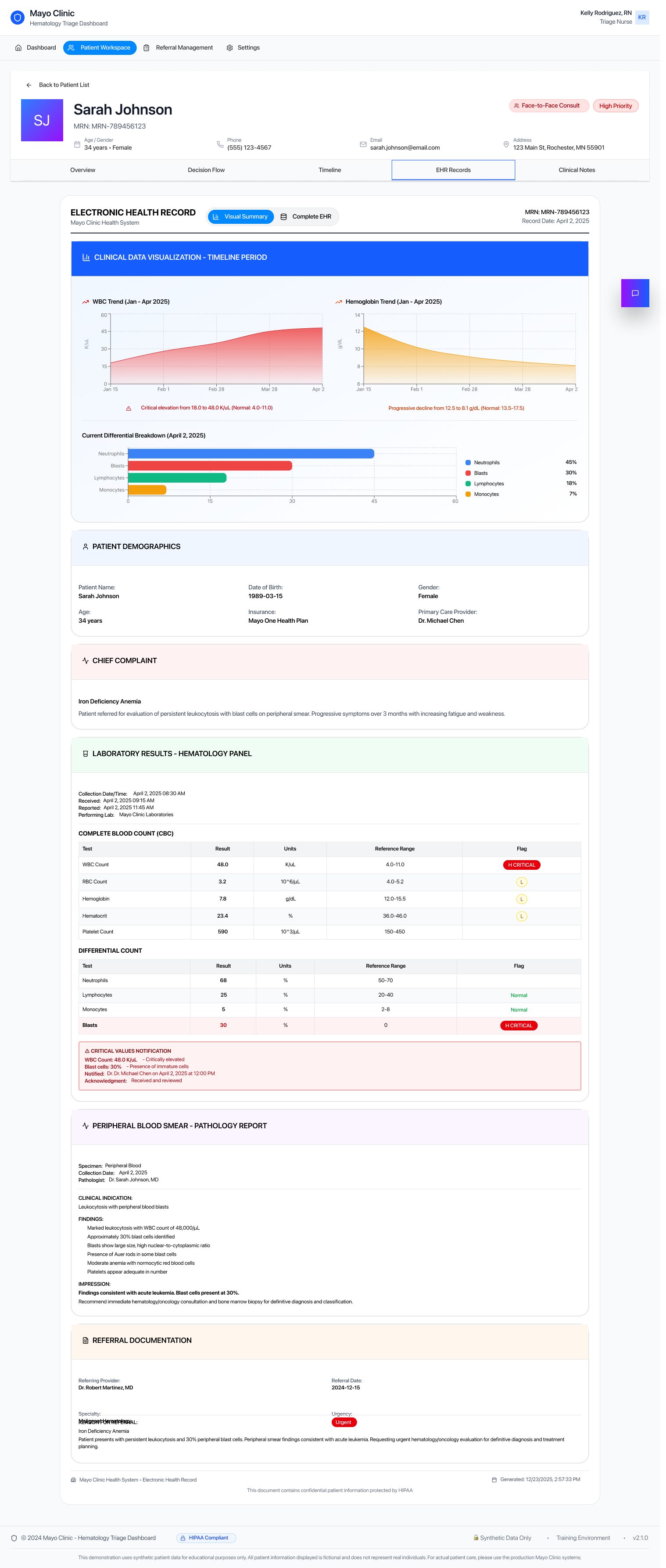Click the address location pin icon
Screen dimensions: 666x1568
coord(506,144)
